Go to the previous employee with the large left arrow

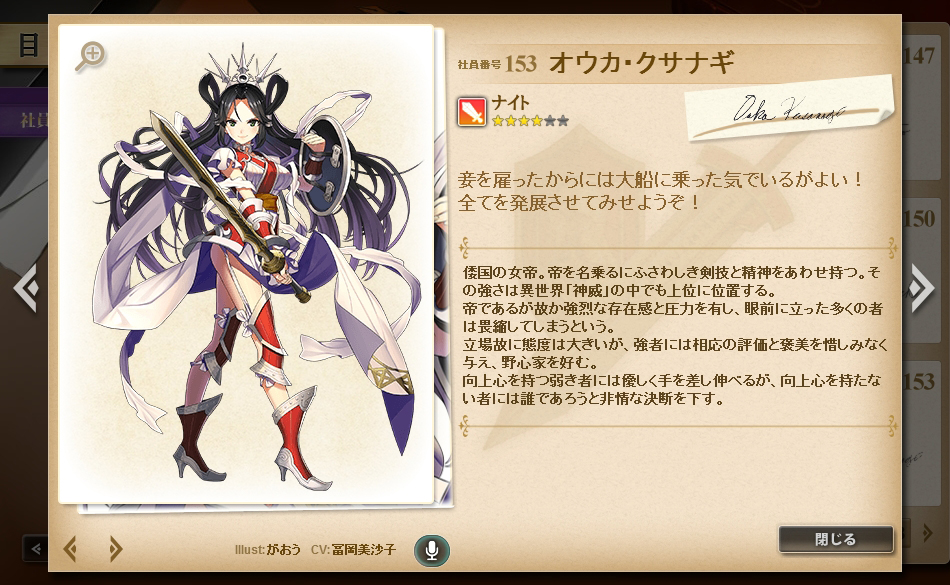click(27, 287)
